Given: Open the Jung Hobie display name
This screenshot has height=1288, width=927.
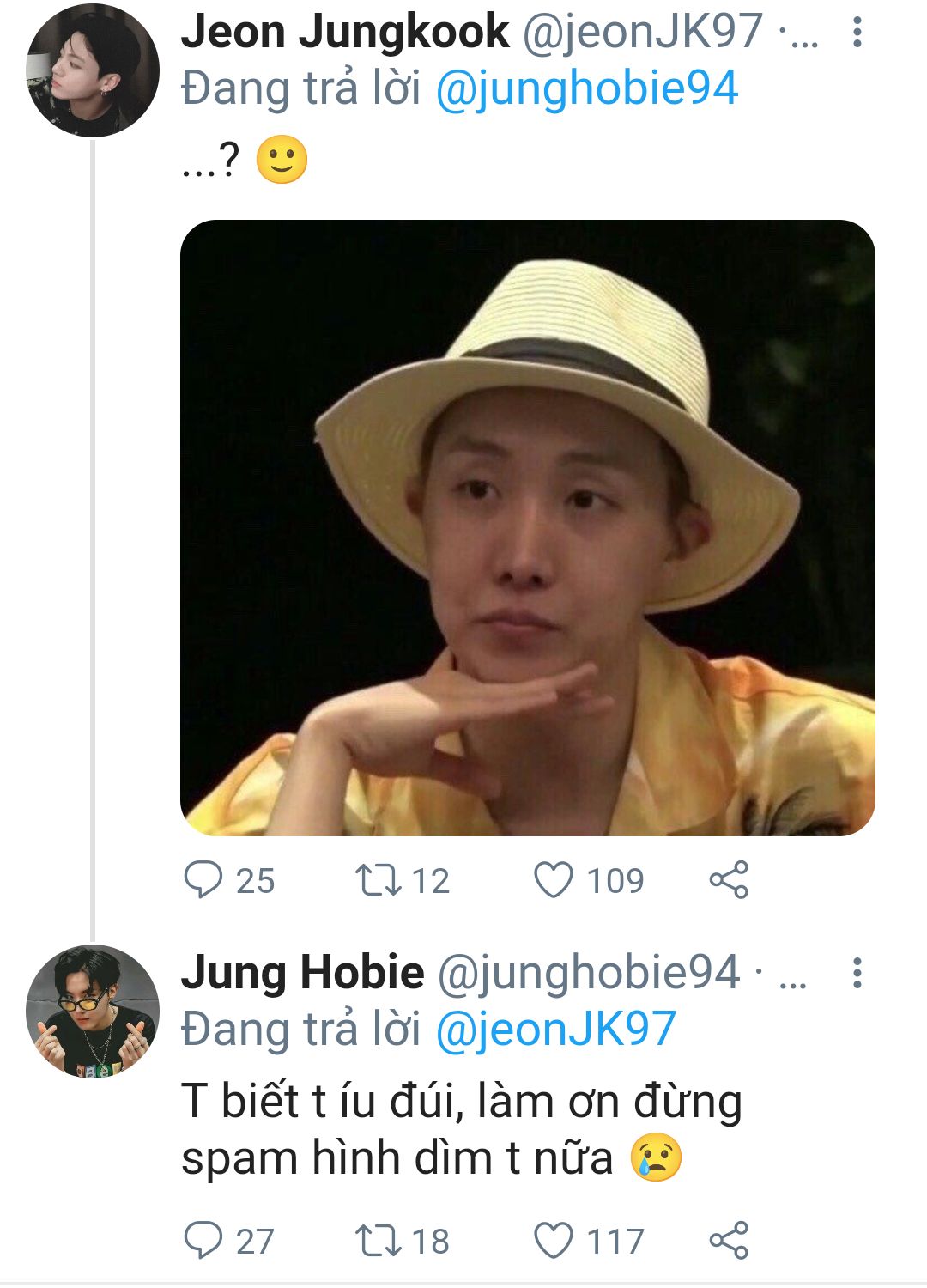Looking at the screenshot, I should (302, 973).
